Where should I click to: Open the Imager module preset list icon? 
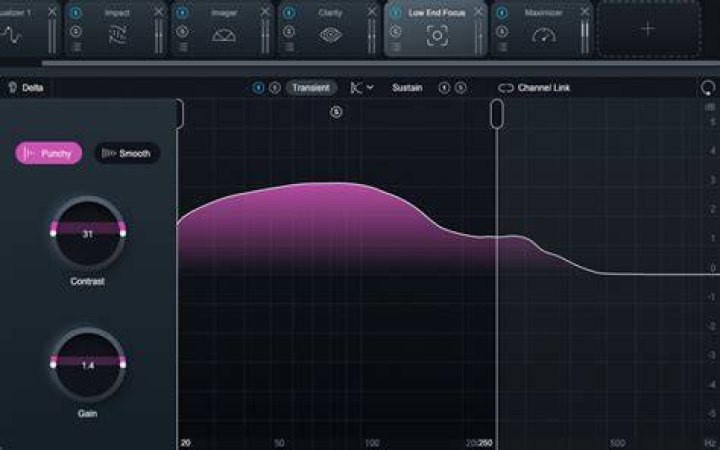(x=183, y=46)
